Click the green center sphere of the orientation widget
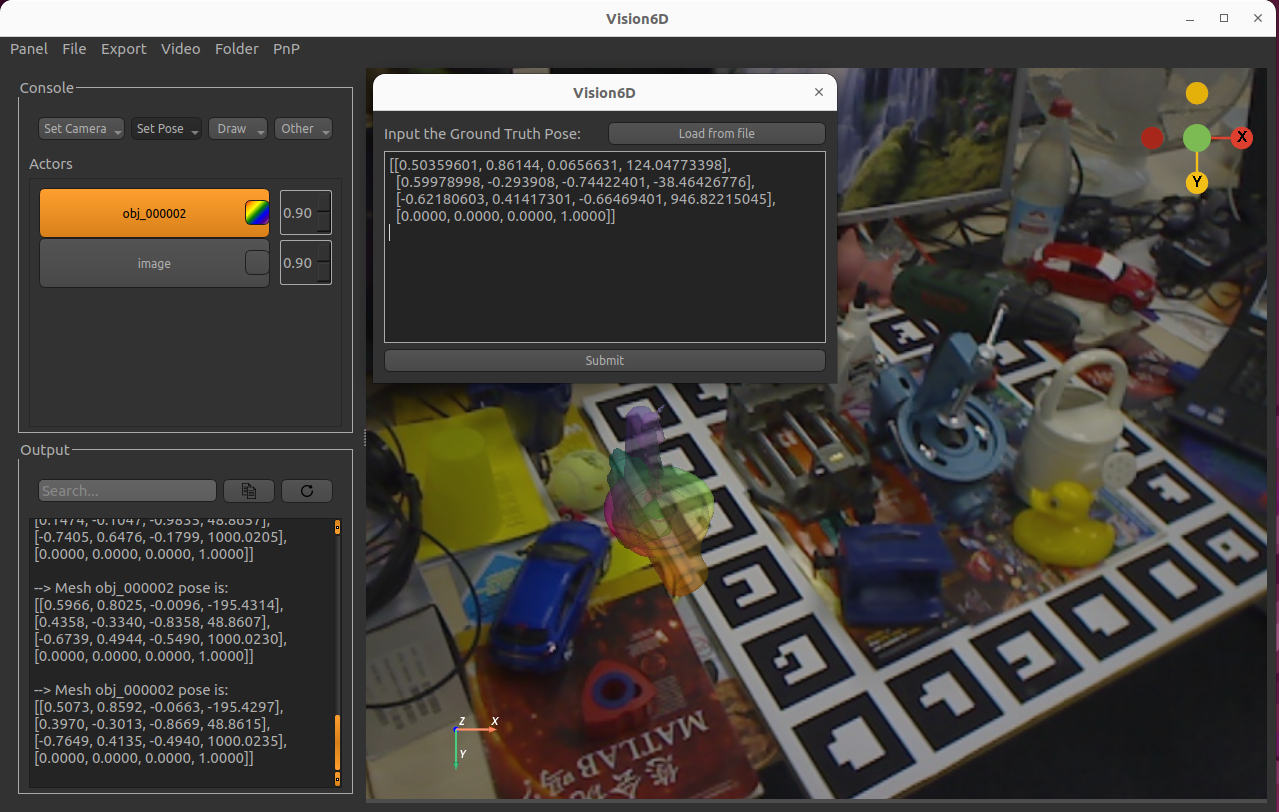 click(1196, 138)
